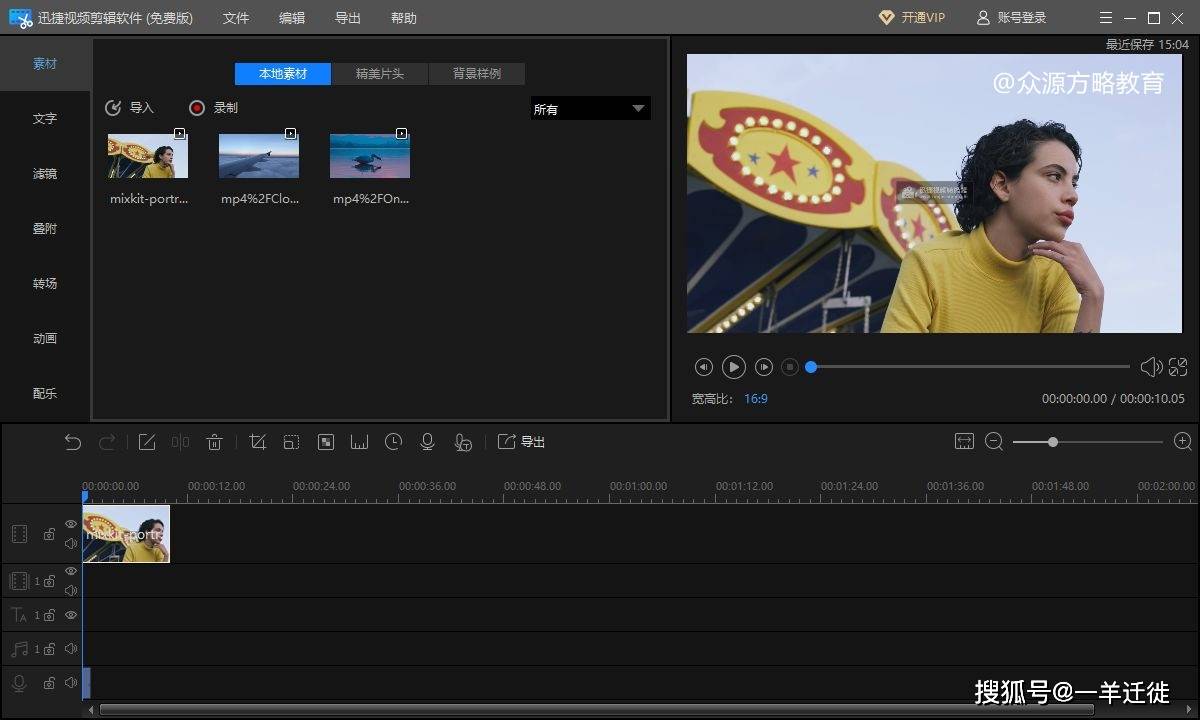Open the 所有 media filter dropdown
The width and height of the screenshot is (1200, 720).
pyautogui.click(x=590, y=109)
